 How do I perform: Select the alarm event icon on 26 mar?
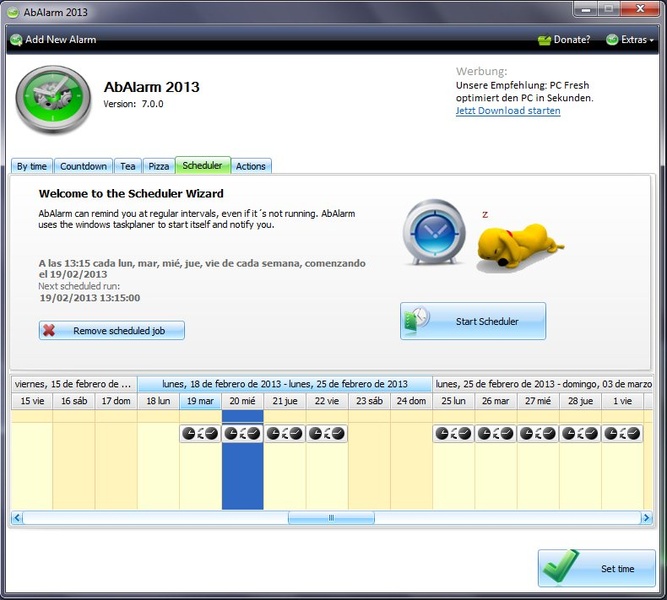tap(496, 434)
